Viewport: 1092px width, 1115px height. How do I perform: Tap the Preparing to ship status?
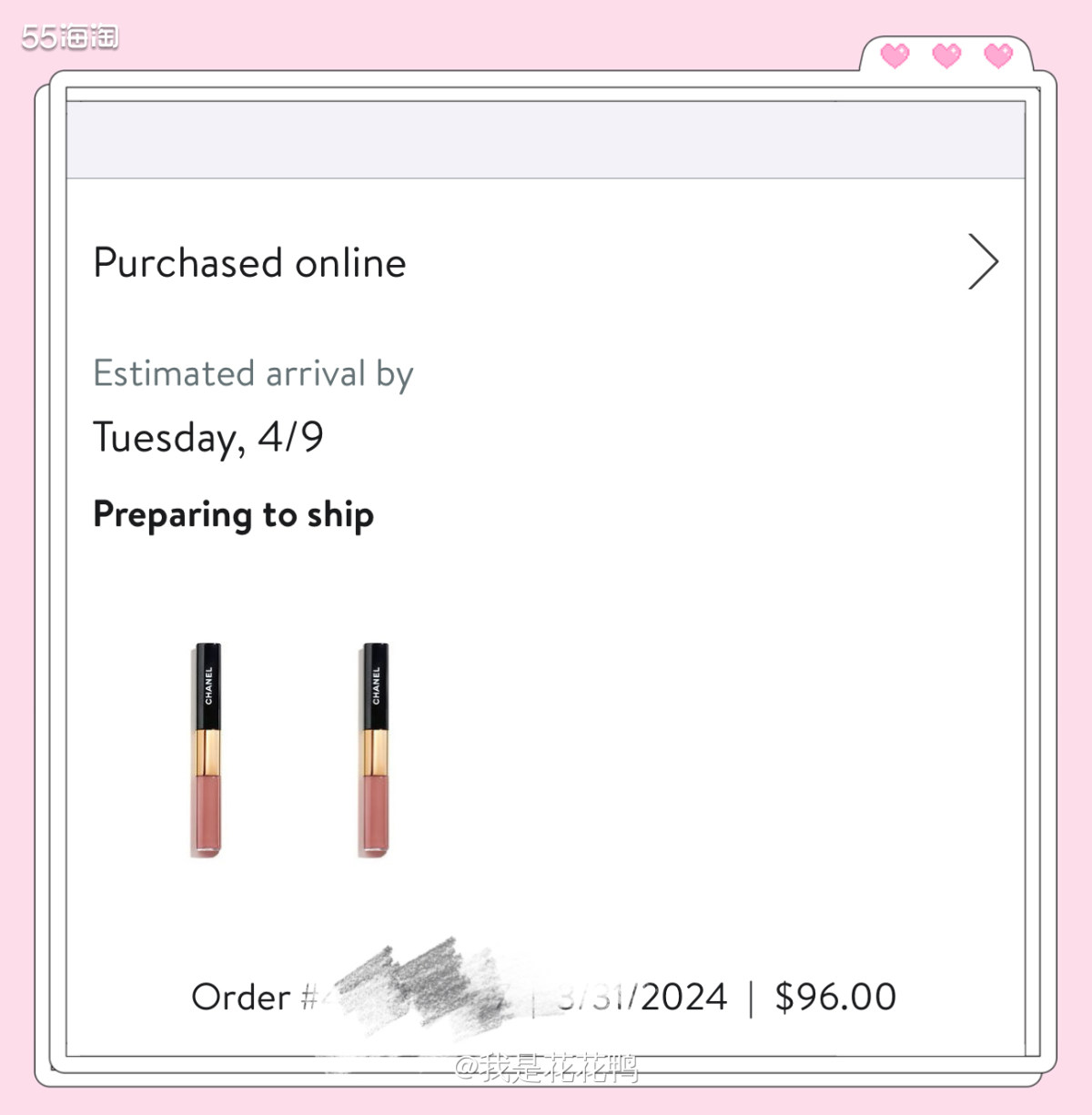pyautogui.click(x=233, y=515)
